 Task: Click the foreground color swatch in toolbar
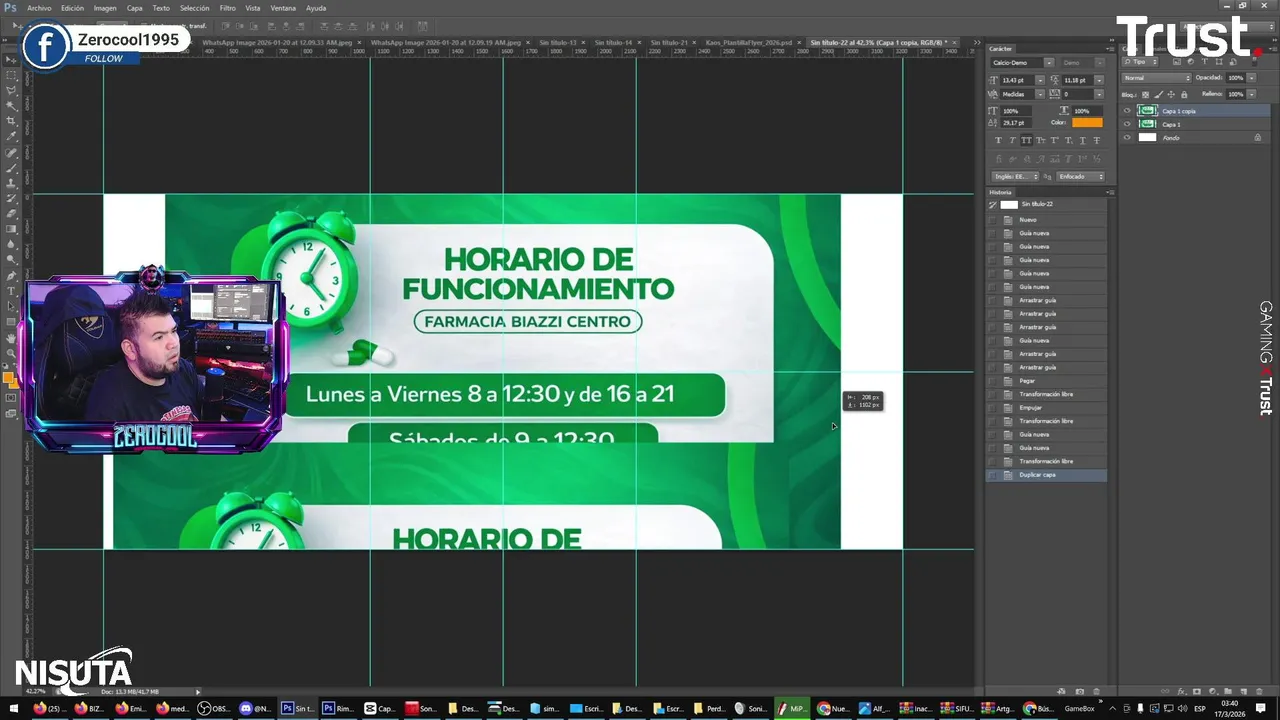point(9,377)
